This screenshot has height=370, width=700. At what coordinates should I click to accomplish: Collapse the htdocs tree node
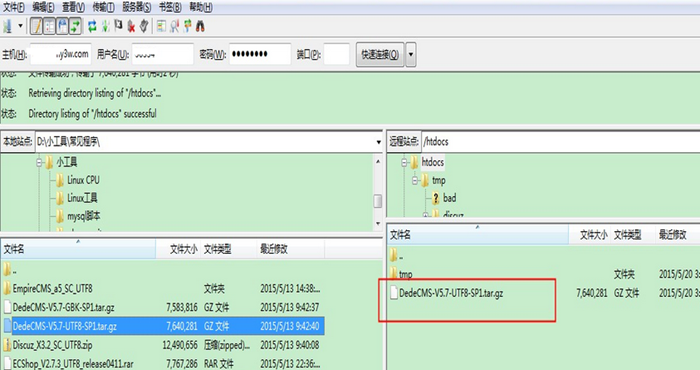click(404, 162)
